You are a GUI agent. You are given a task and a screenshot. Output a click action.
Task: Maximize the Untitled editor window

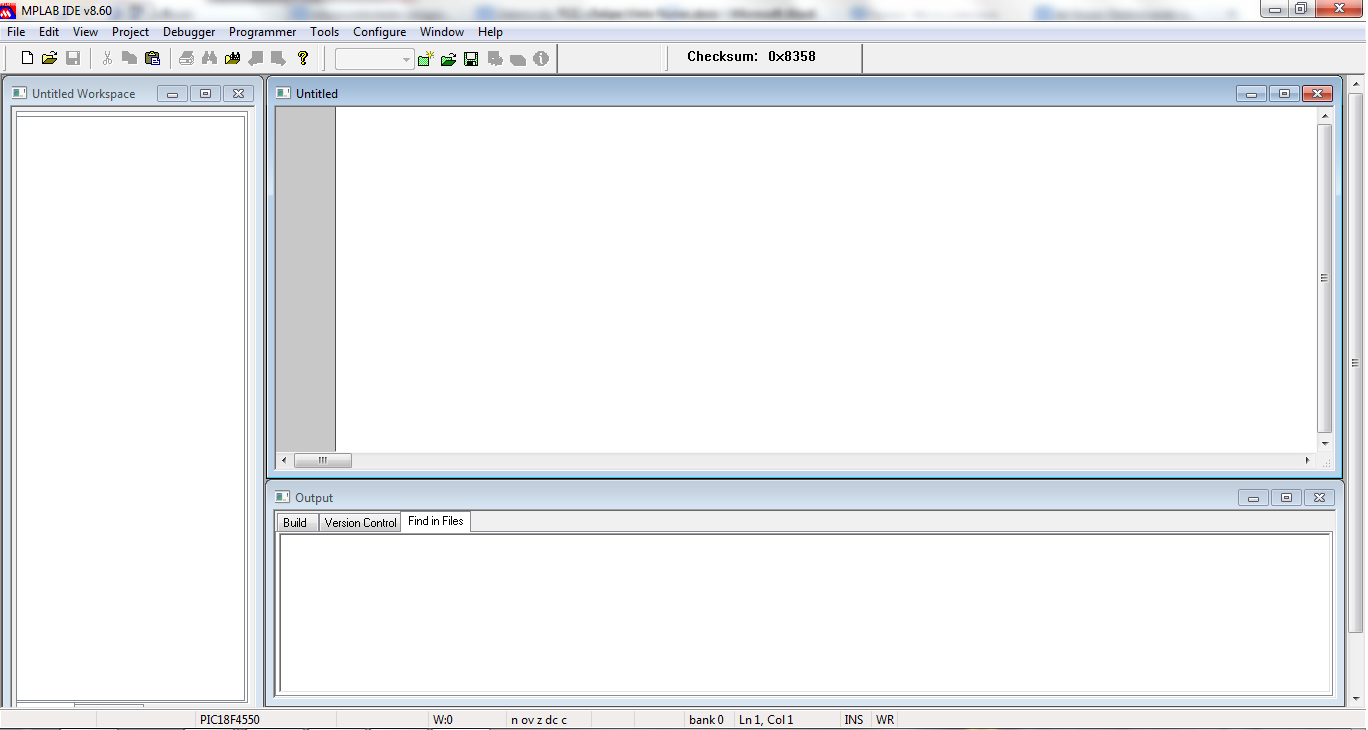click(1284, 94)
